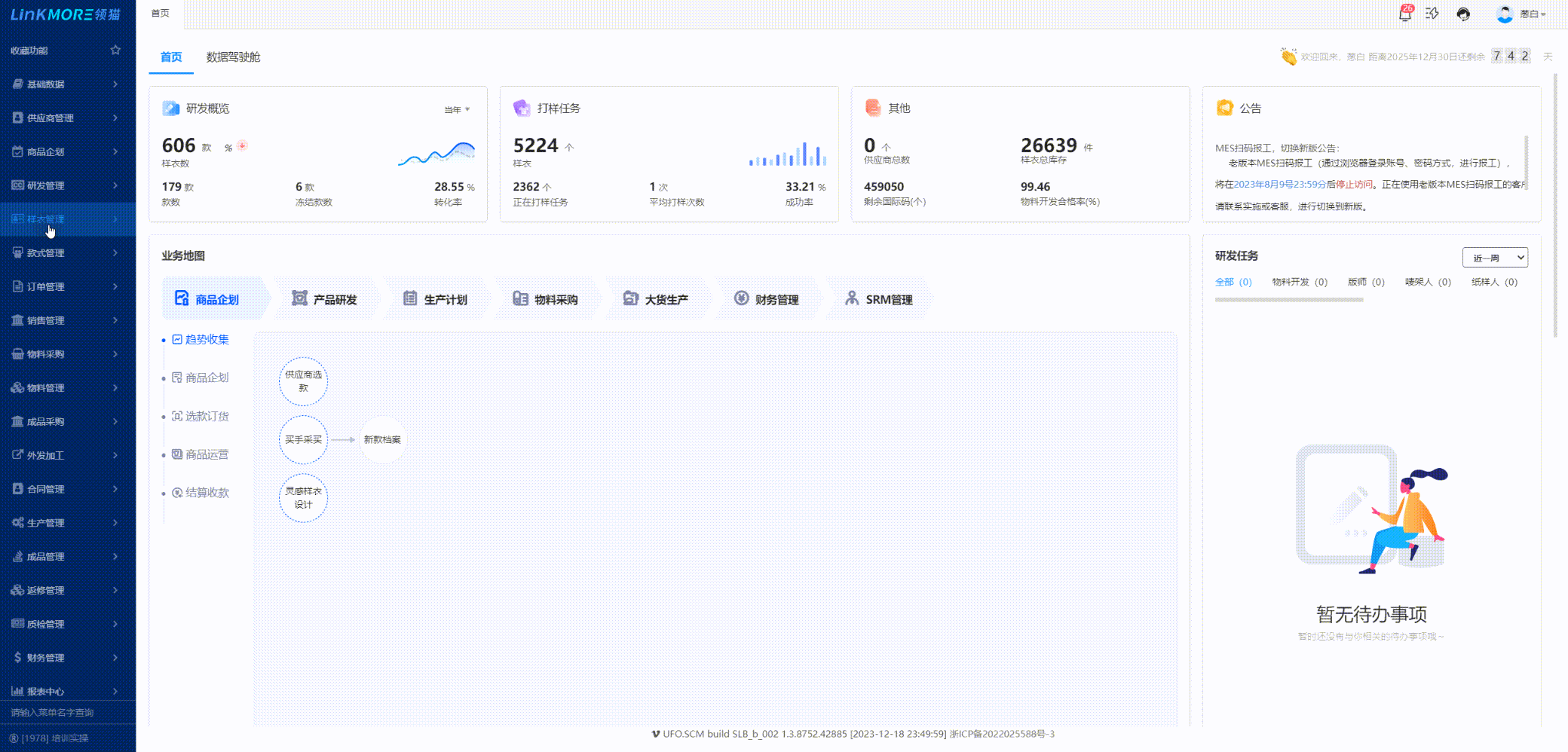Click the 研发概览 card icon
The width and height of the screenshot is (1568, 752).
[x=171, y=108]
